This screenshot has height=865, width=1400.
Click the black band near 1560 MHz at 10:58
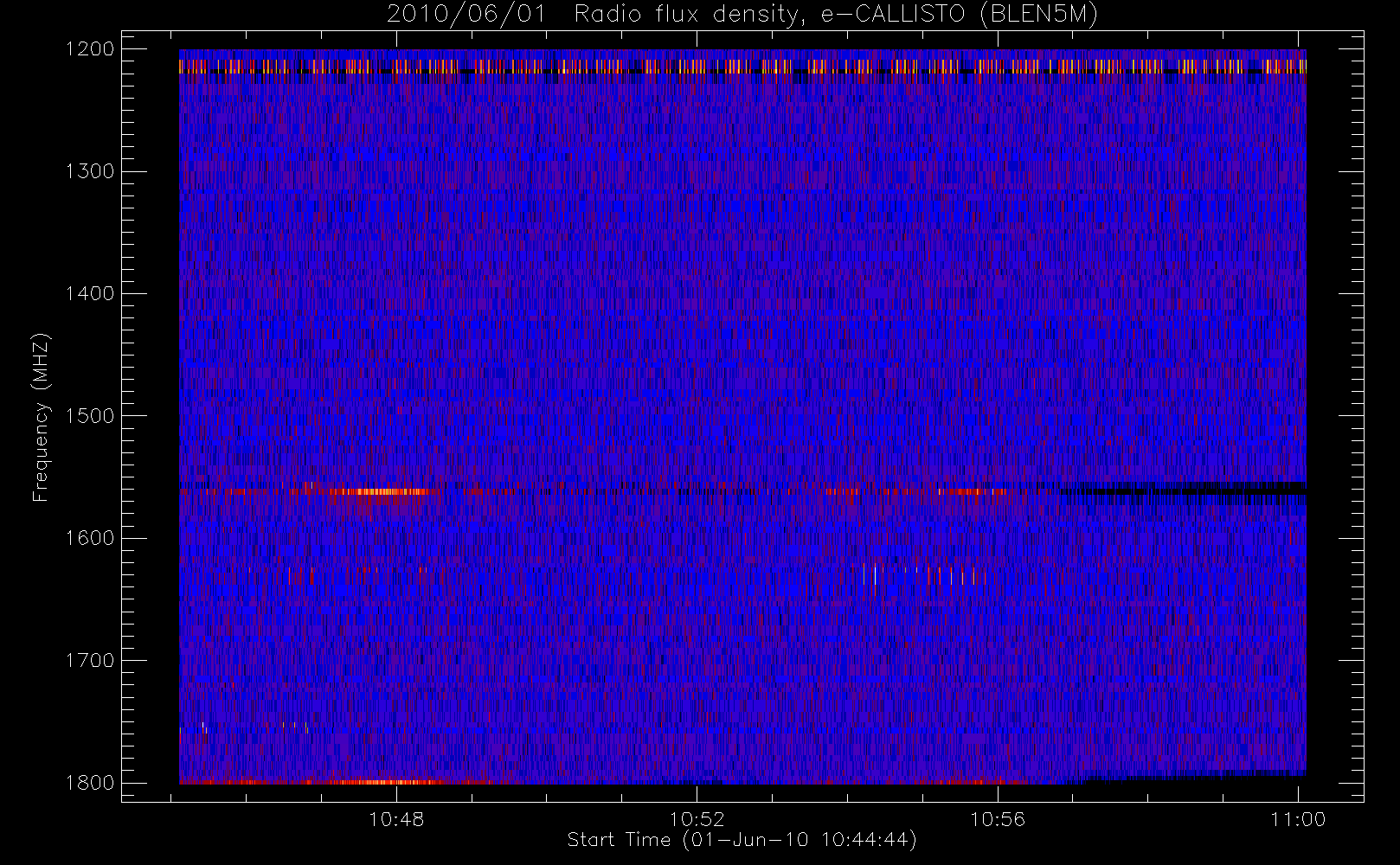click(1183, 492)
